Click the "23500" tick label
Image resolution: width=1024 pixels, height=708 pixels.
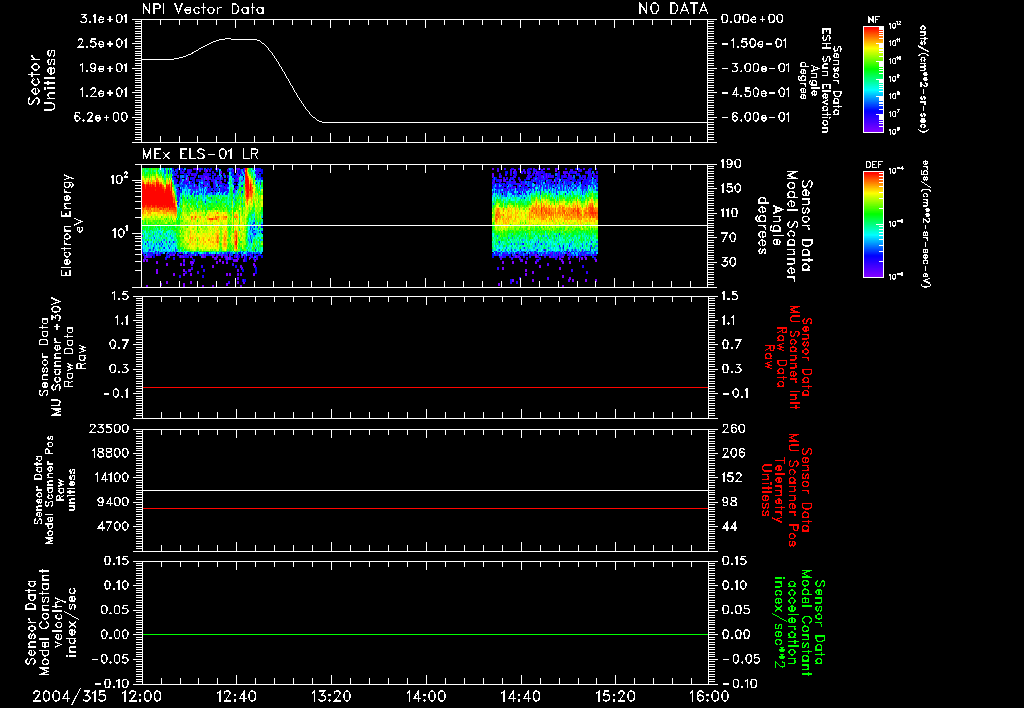[108, 429]
